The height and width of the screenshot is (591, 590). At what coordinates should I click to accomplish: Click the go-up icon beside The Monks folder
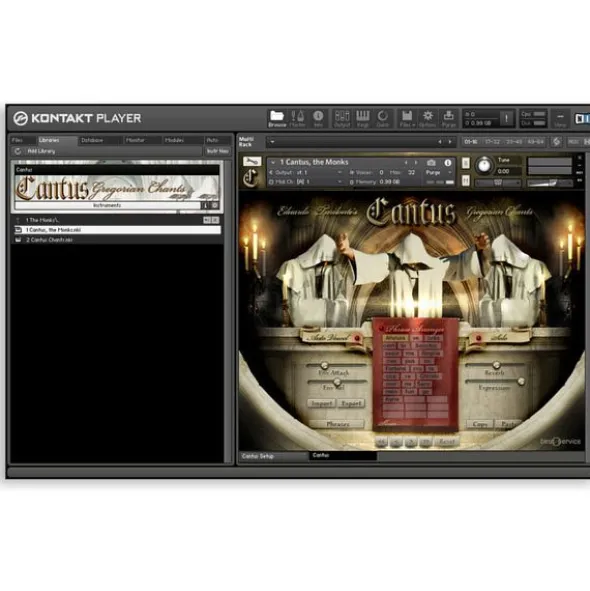(x=18, y=220)
